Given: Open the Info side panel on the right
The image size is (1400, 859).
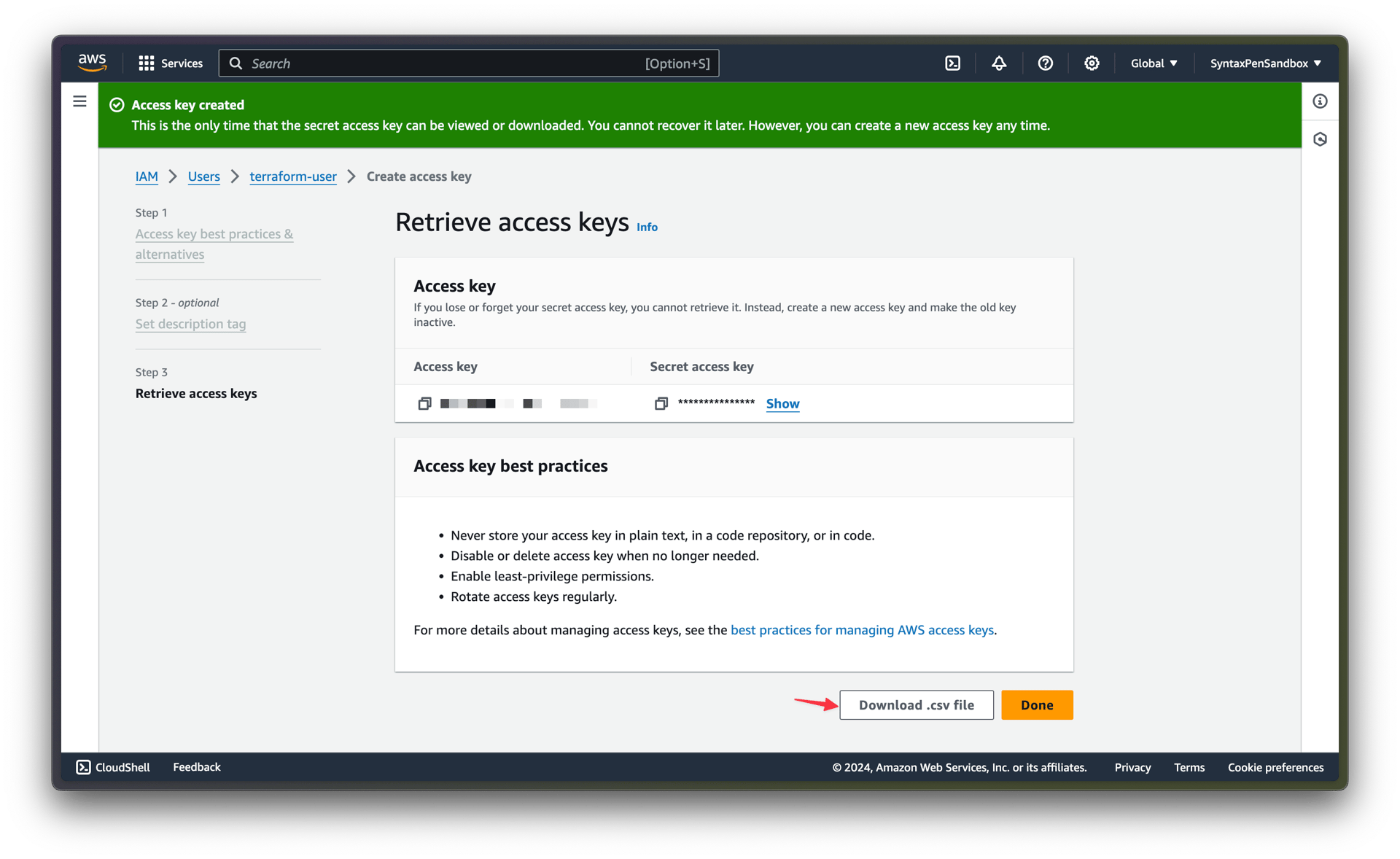Looking at the screenshot, I should (x=1320, y=101).
